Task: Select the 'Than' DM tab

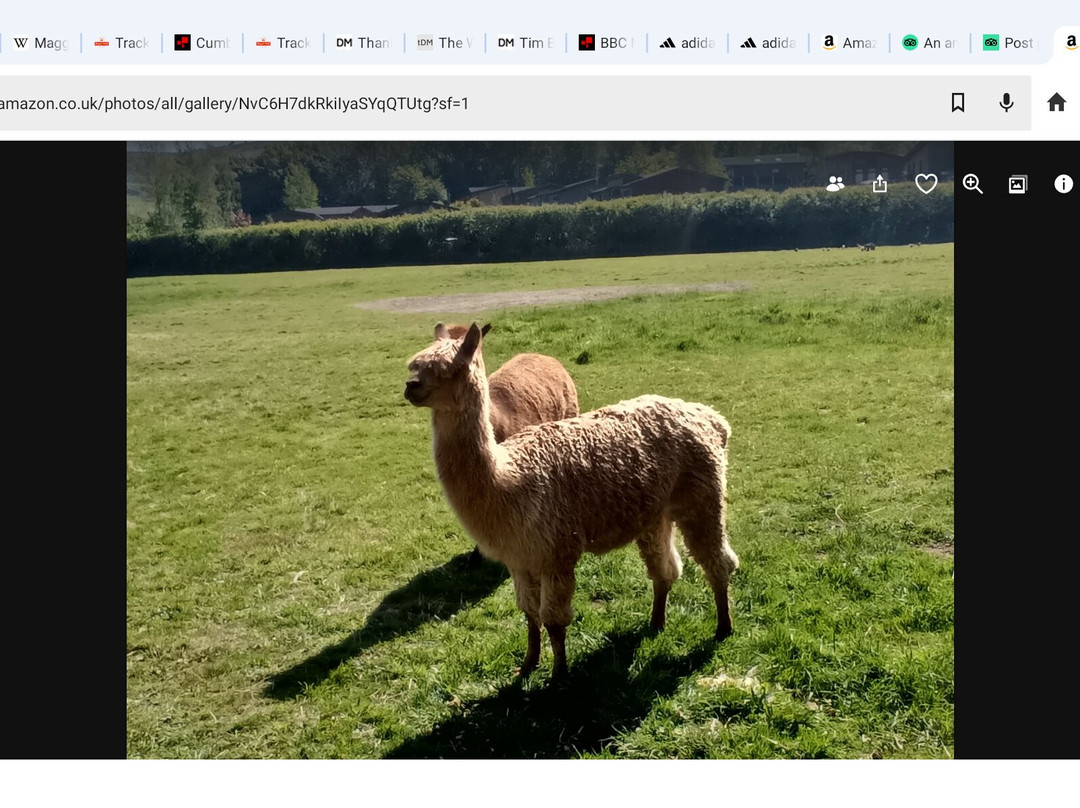Action: click(x=363, y=43)
